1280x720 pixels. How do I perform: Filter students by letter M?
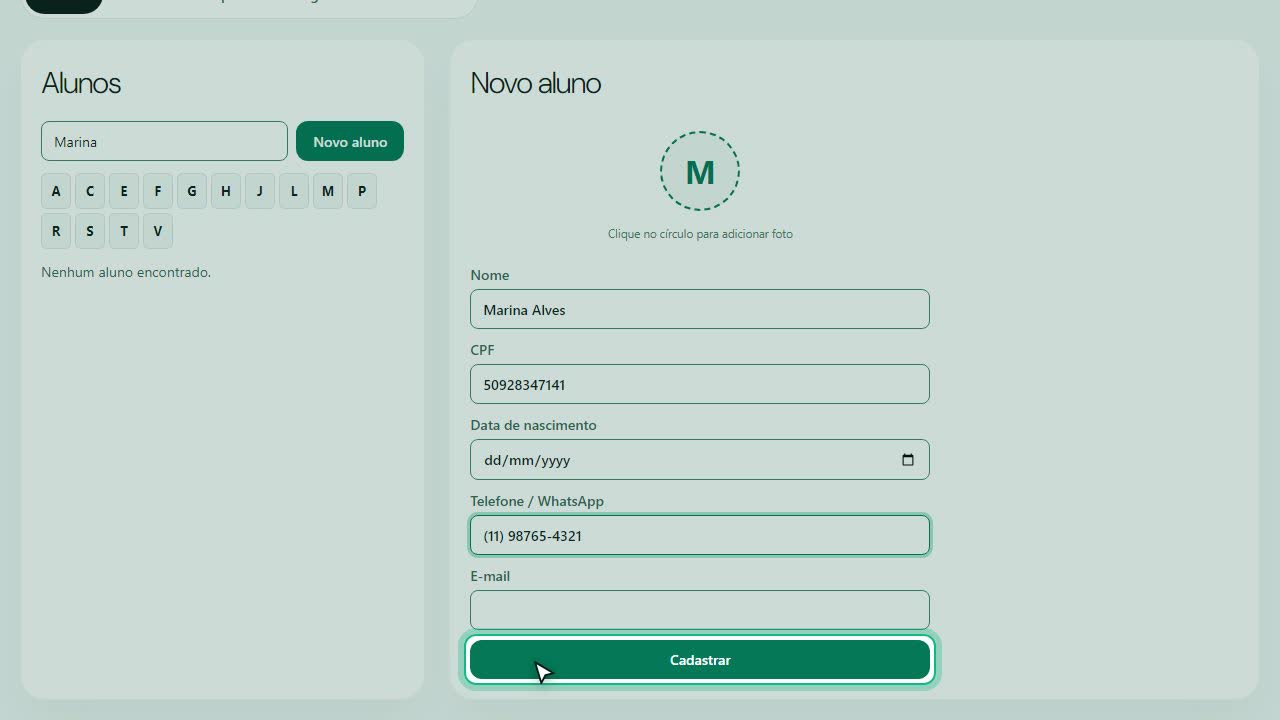(328, 191)
